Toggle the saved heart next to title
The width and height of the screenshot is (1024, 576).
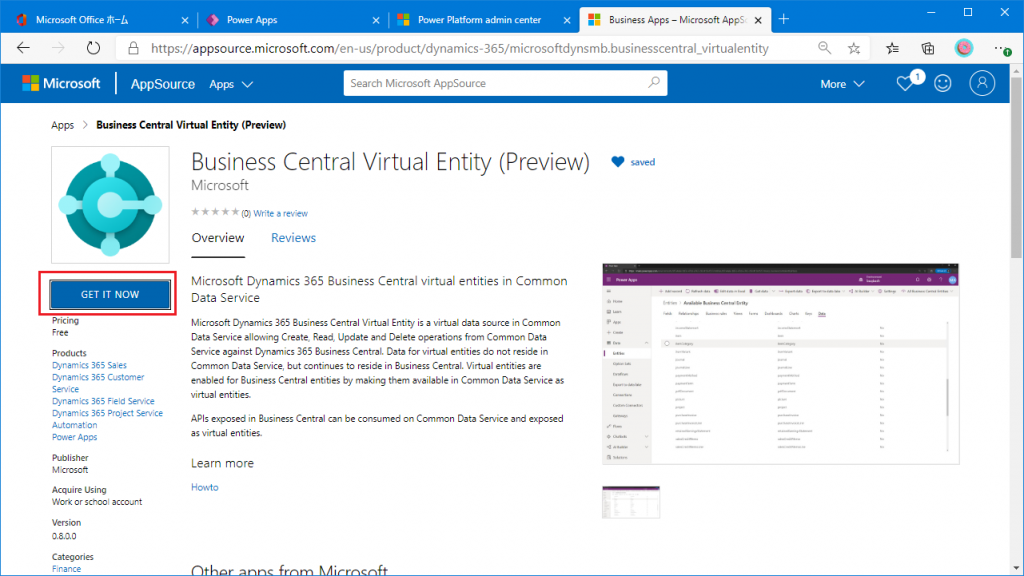pos(618,162)
